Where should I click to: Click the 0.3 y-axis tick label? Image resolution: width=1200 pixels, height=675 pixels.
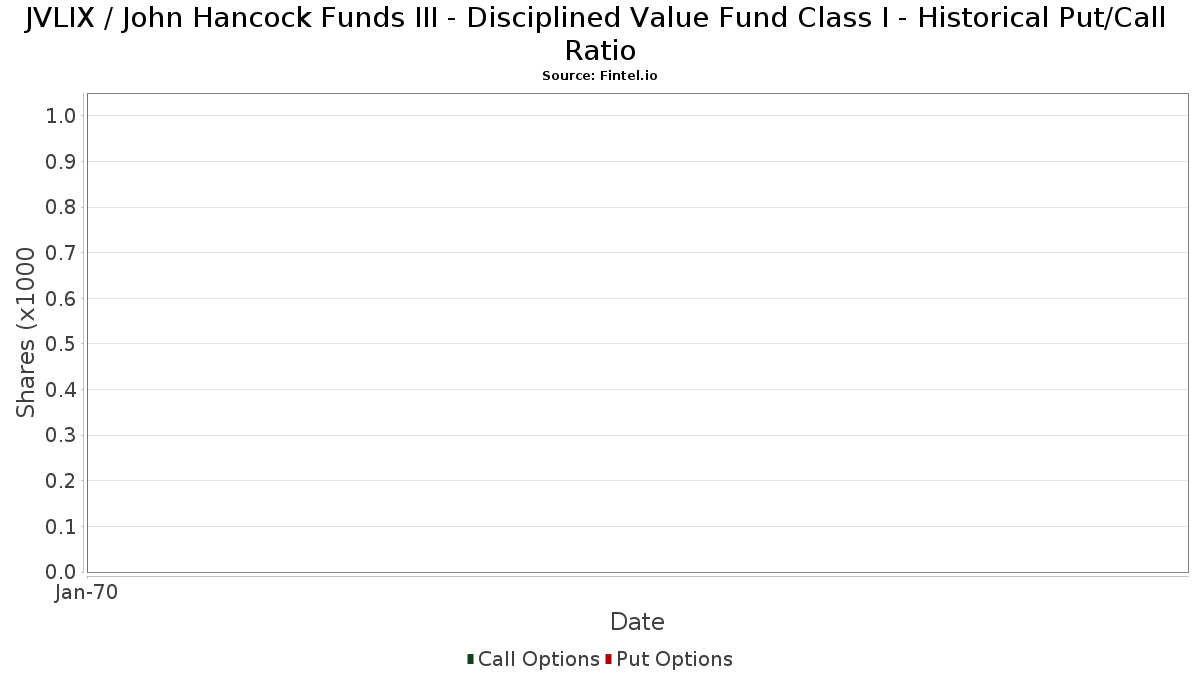coord(61,435)
